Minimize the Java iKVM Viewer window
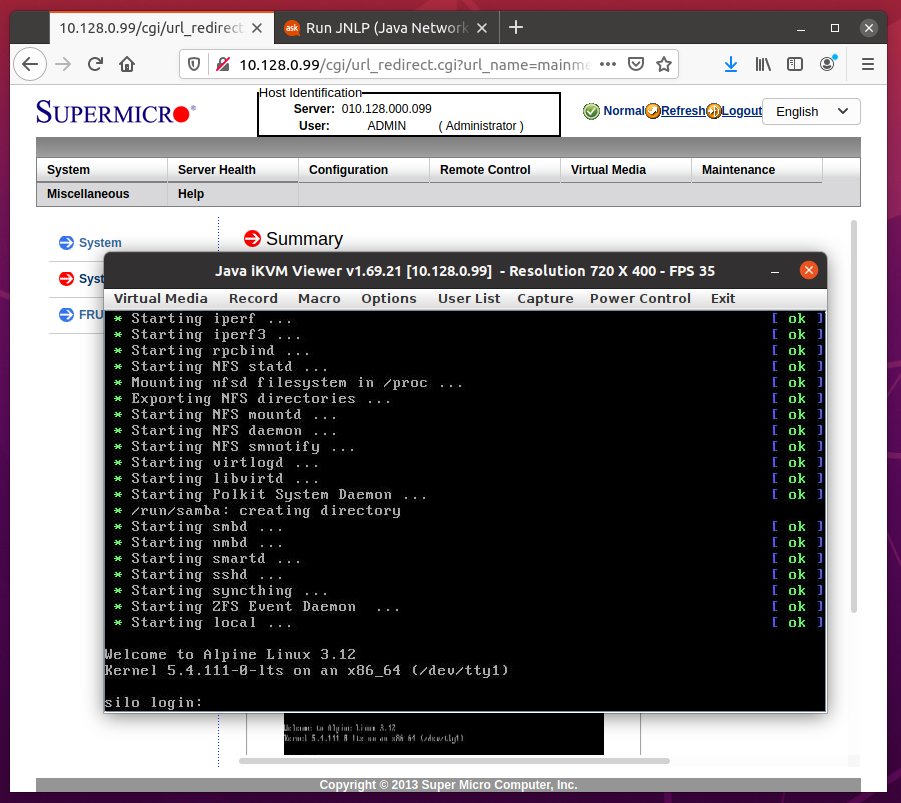Screen dimensions: 901x803 tap(775, 271)
